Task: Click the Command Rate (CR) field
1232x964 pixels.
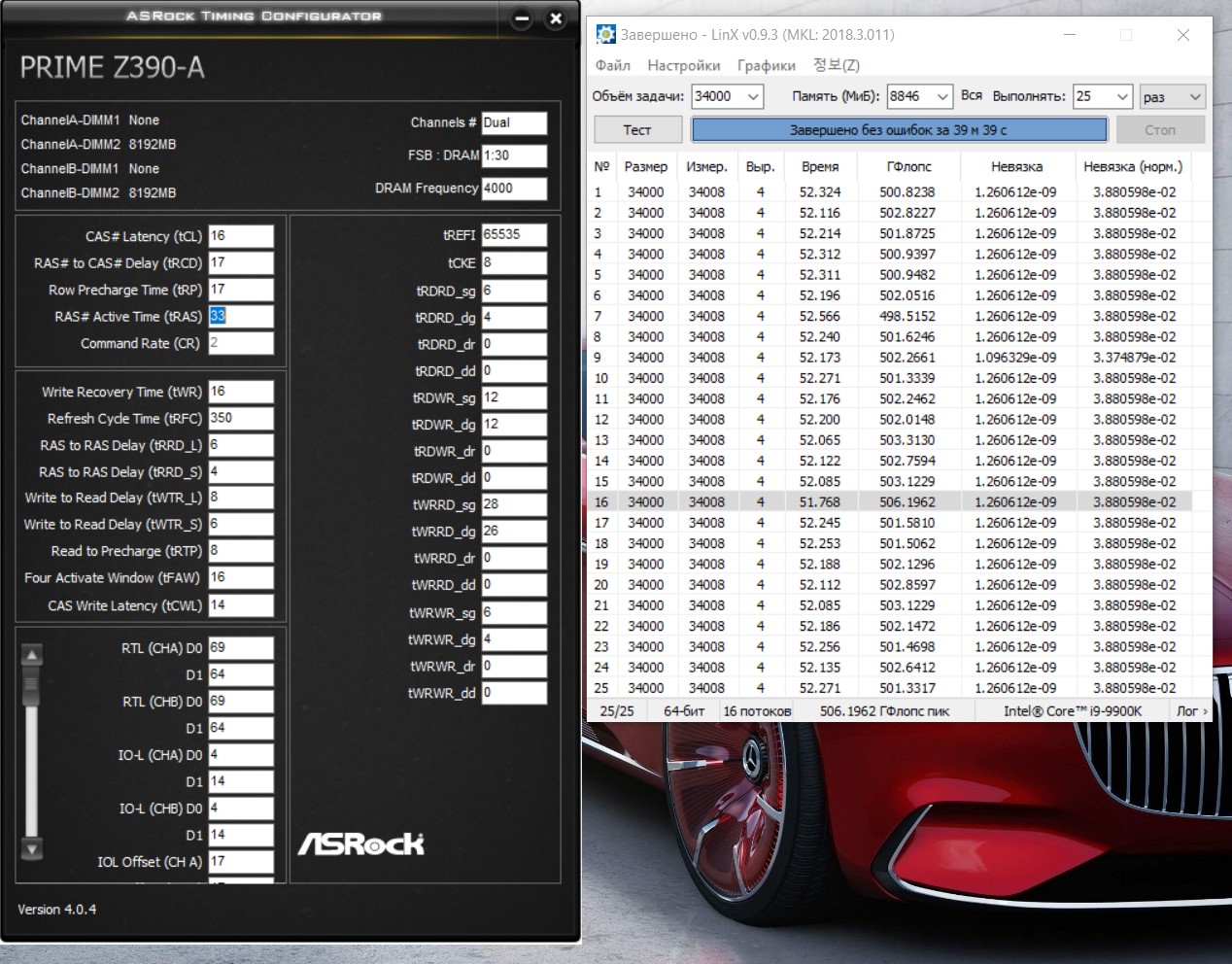Action: pos(241,343)
